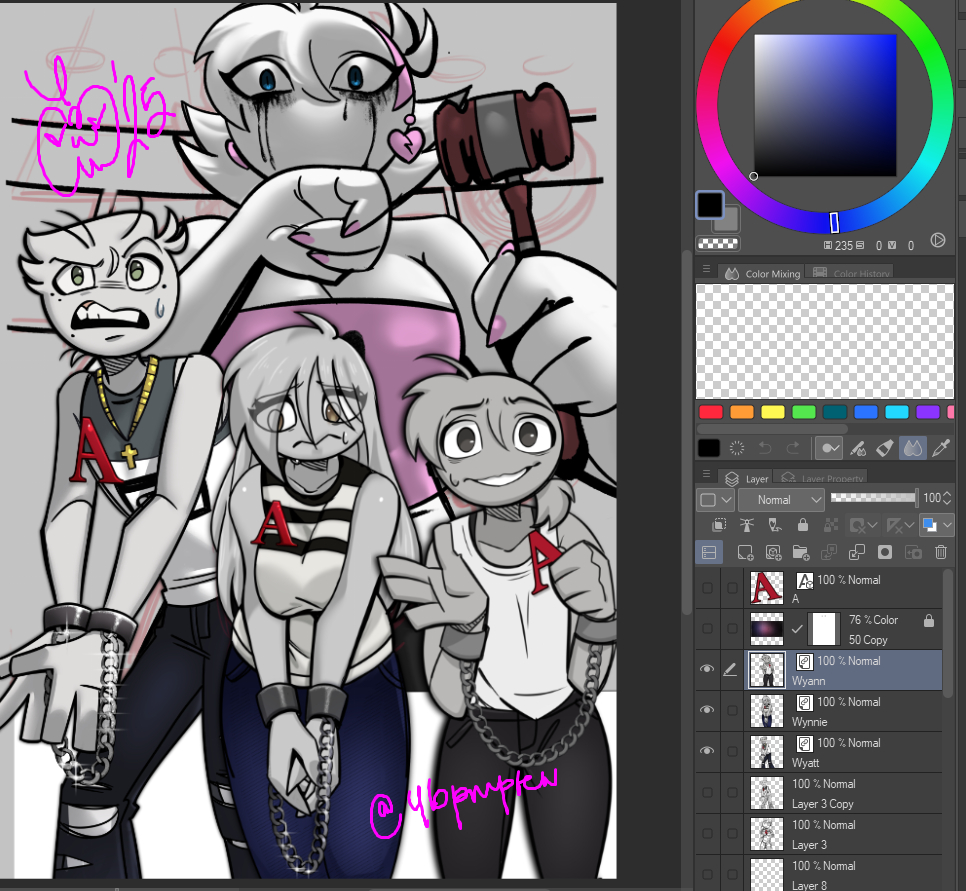The image size is (966, 891).
Task: Select the eyedropper tool in Color Mixing
Action: pyautogui.click(x=940, y=448)
